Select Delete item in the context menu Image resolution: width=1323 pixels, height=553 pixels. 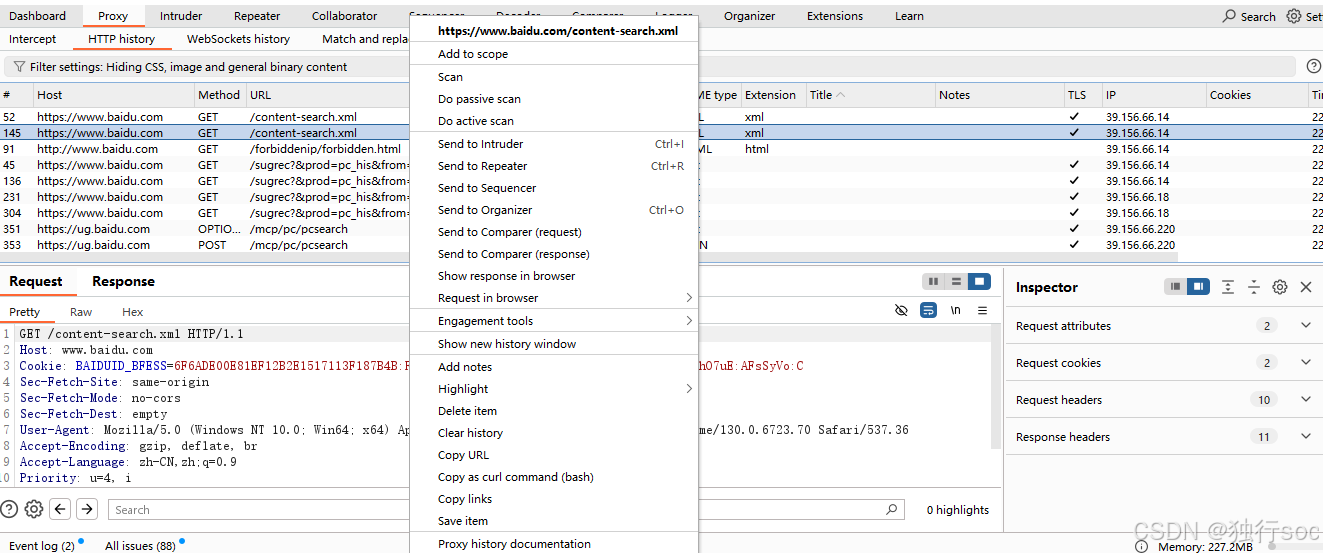553,411
